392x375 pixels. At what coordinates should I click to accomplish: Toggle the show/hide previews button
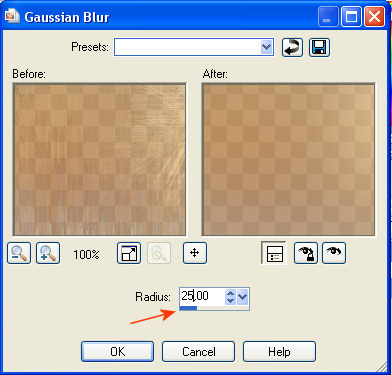click(x=274, y=253)
